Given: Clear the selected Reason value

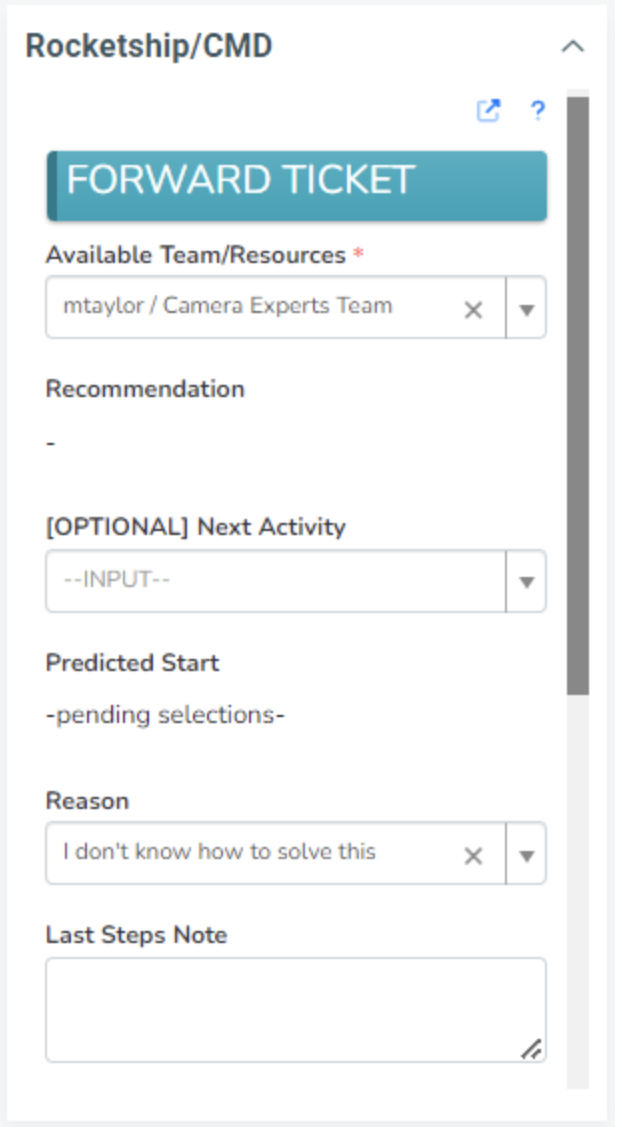Looking at the screenshot, I should (473, 856).
